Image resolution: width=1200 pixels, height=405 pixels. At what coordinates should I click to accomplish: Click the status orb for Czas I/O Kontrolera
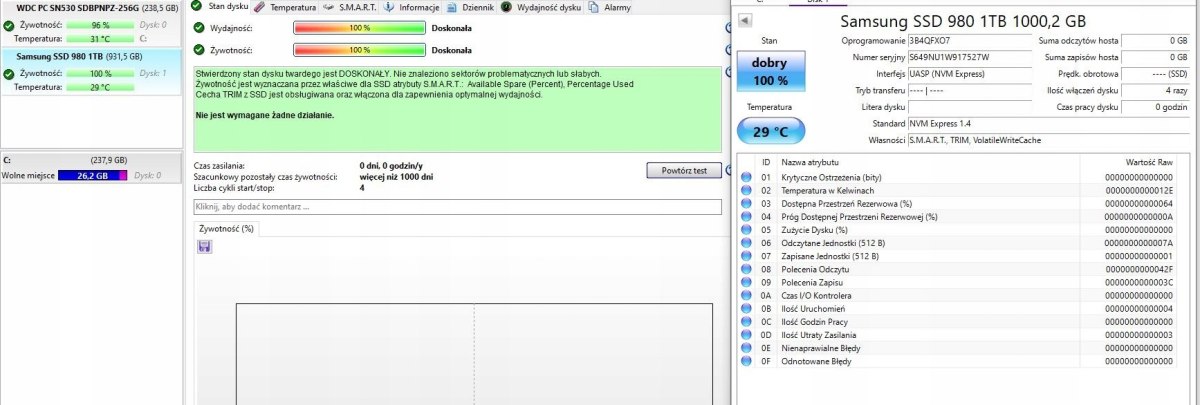746,295
